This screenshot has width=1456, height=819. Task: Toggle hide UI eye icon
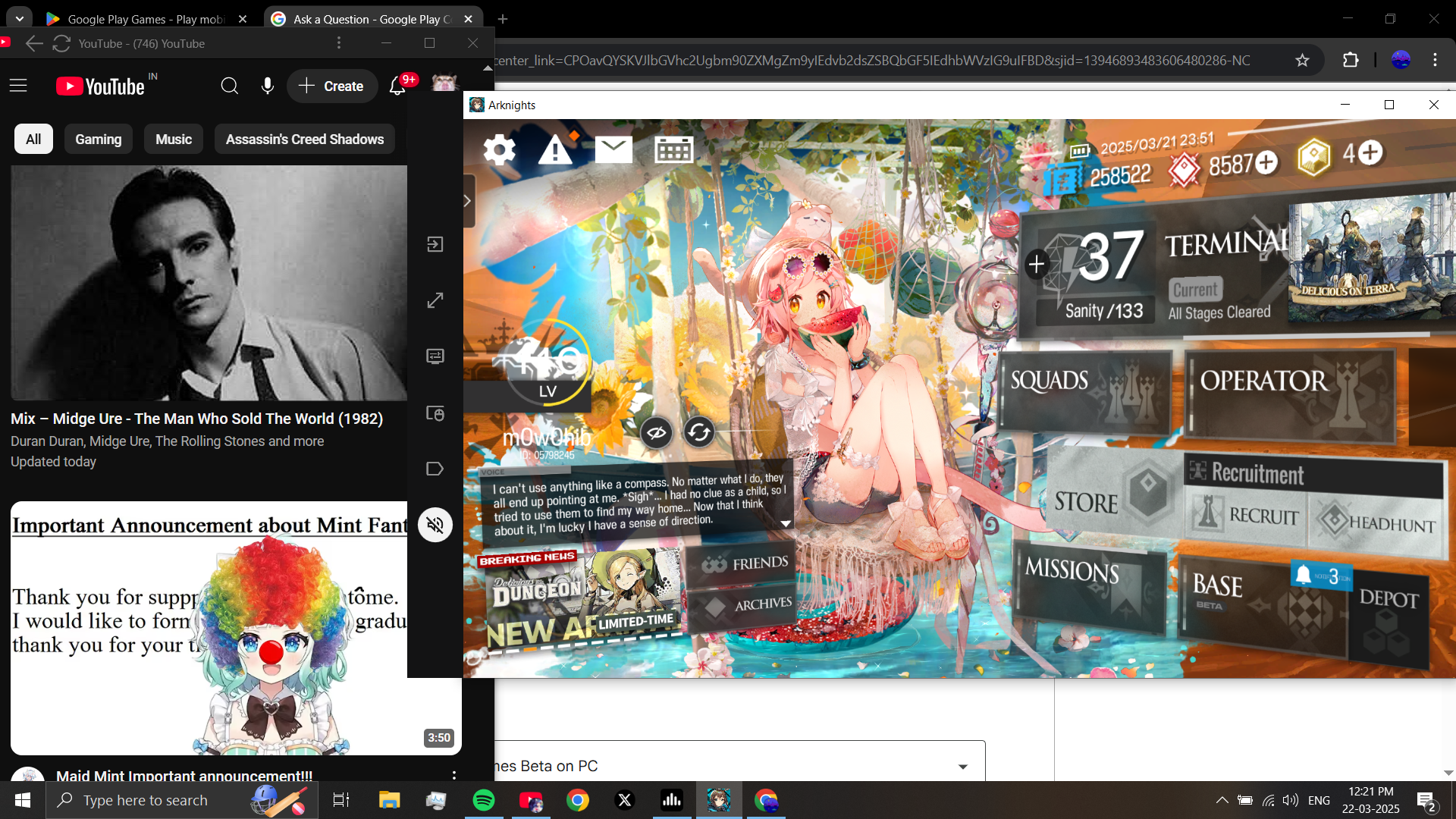coord(656,433)
